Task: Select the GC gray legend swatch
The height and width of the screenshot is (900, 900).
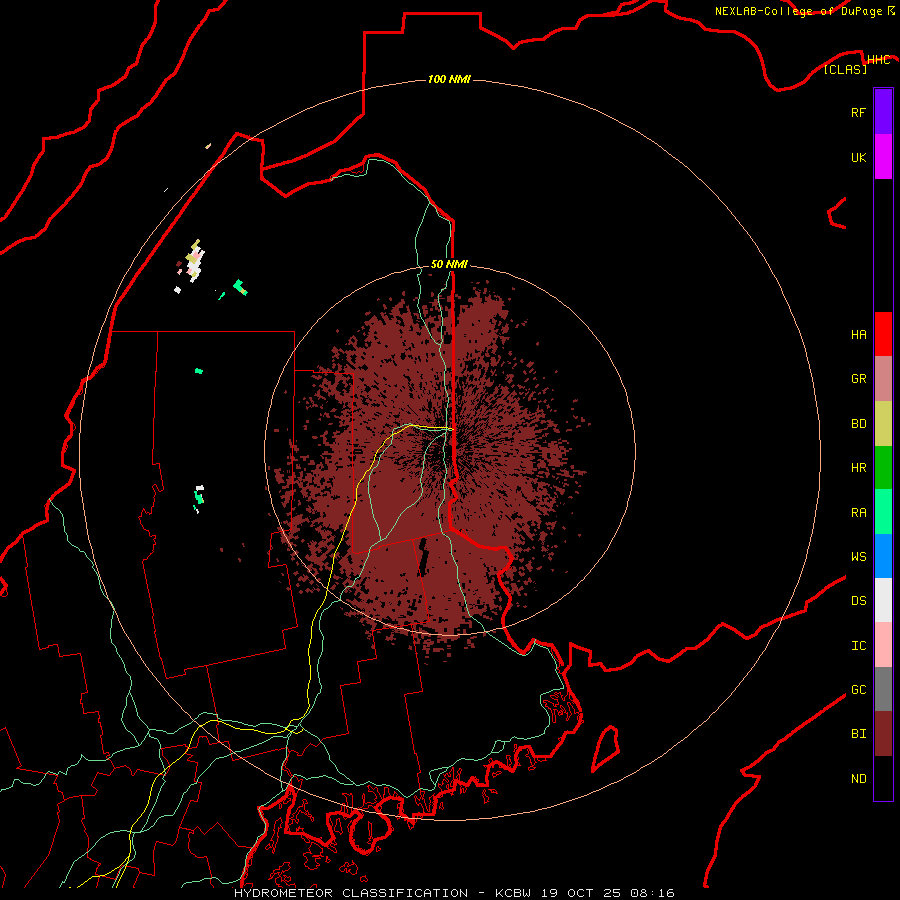Action: (x=883, y=689)
